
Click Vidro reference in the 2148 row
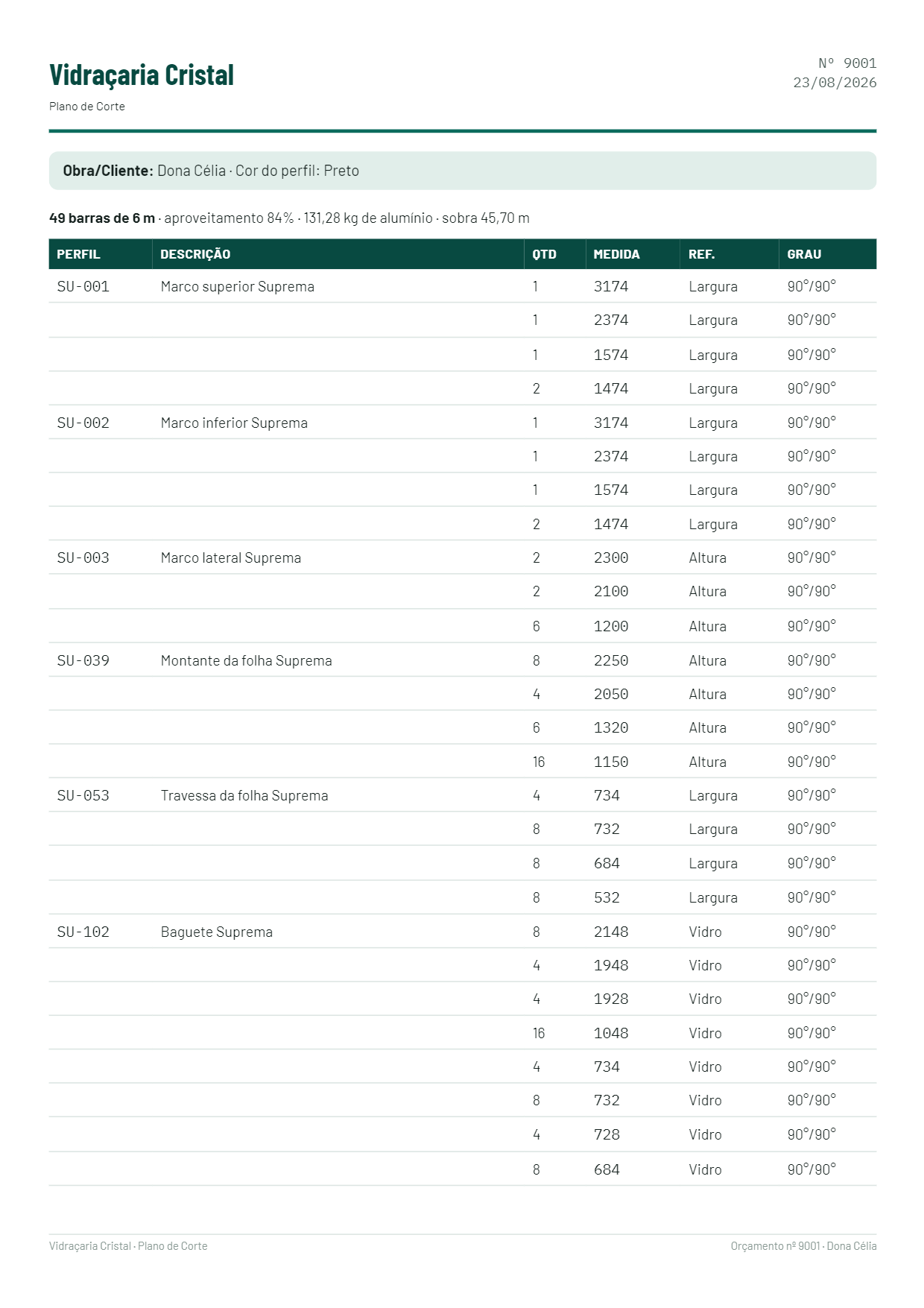(705, 932)
